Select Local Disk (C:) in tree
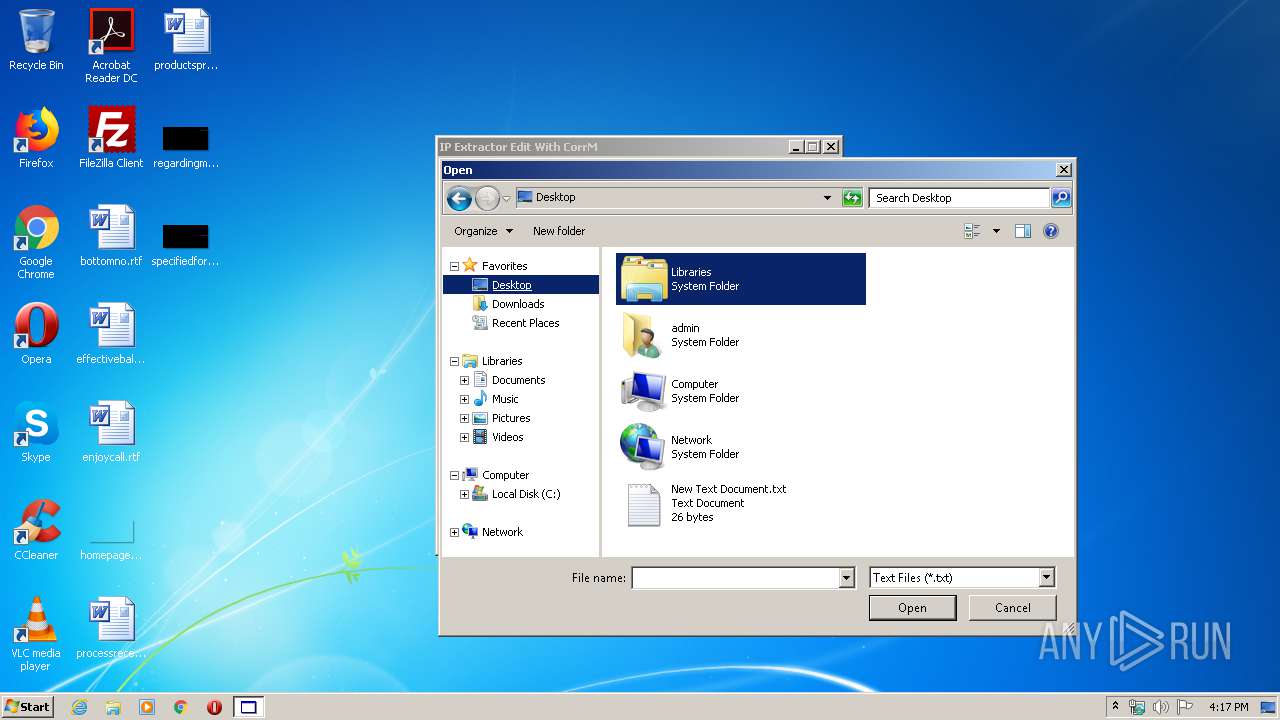 tap(525, 494)
